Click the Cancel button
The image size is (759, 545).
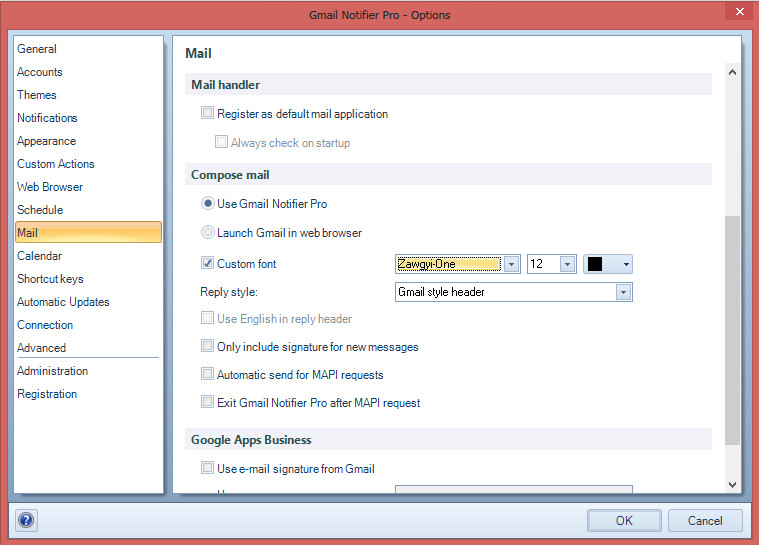(x=705, y=521)
